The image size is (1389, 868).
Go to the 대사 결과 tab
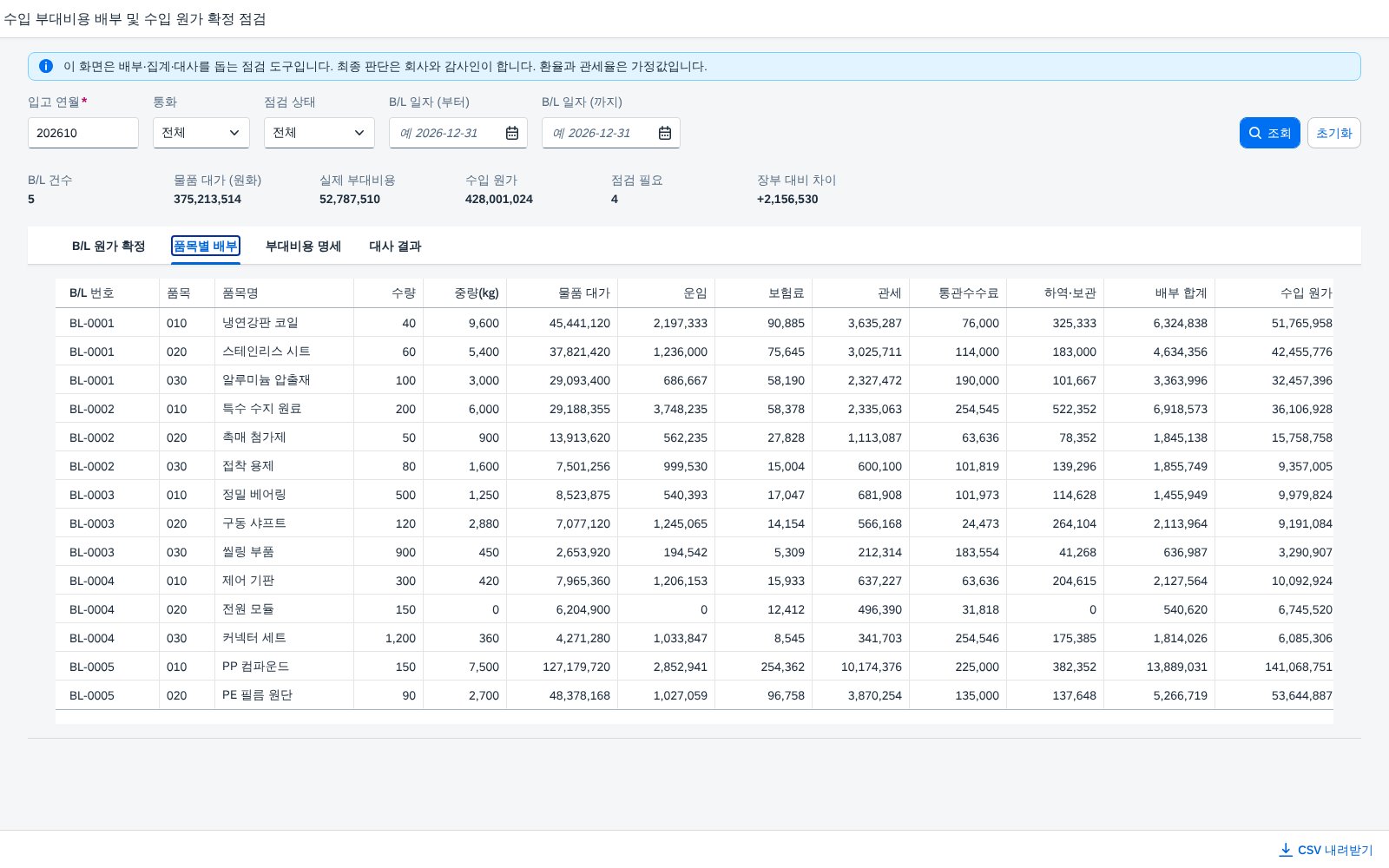[395, 247]
